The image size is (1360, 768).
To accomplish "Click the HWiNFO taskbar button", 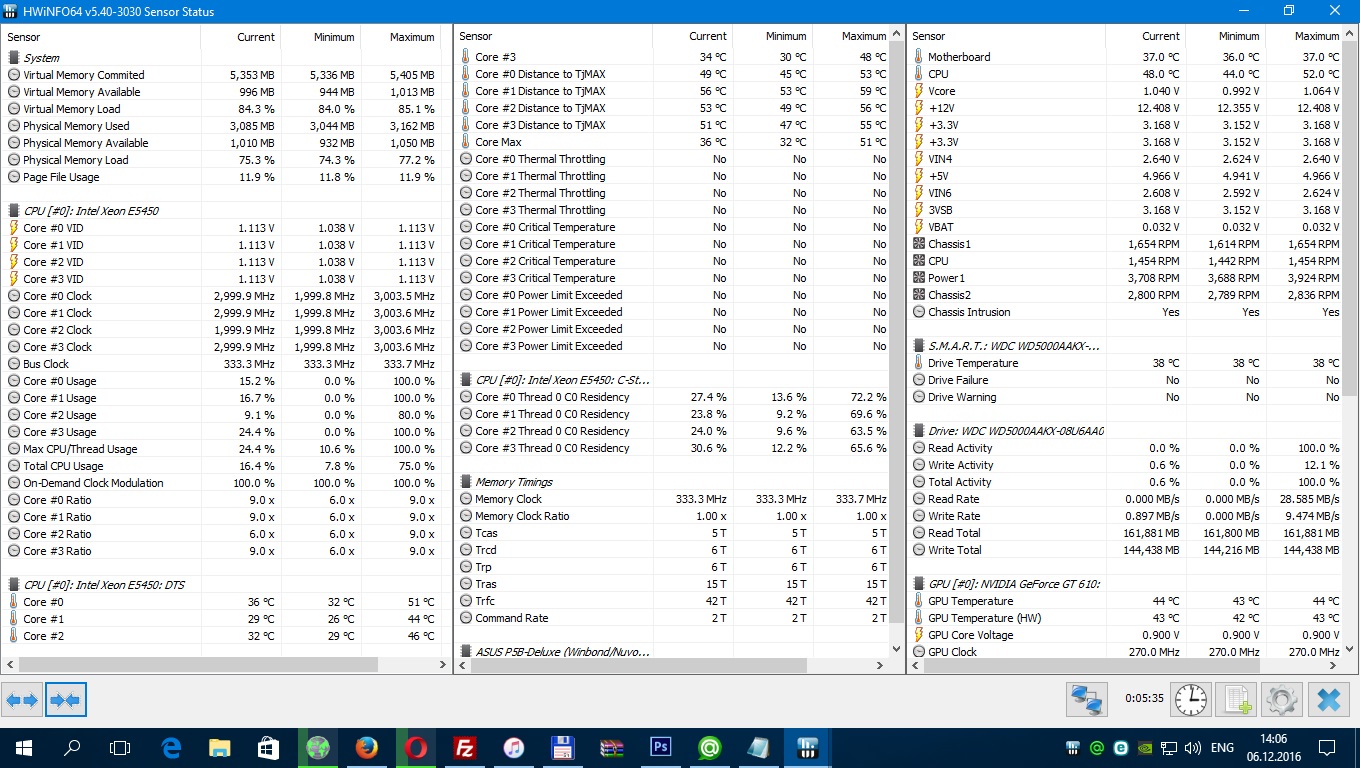I will coord(806,747).
